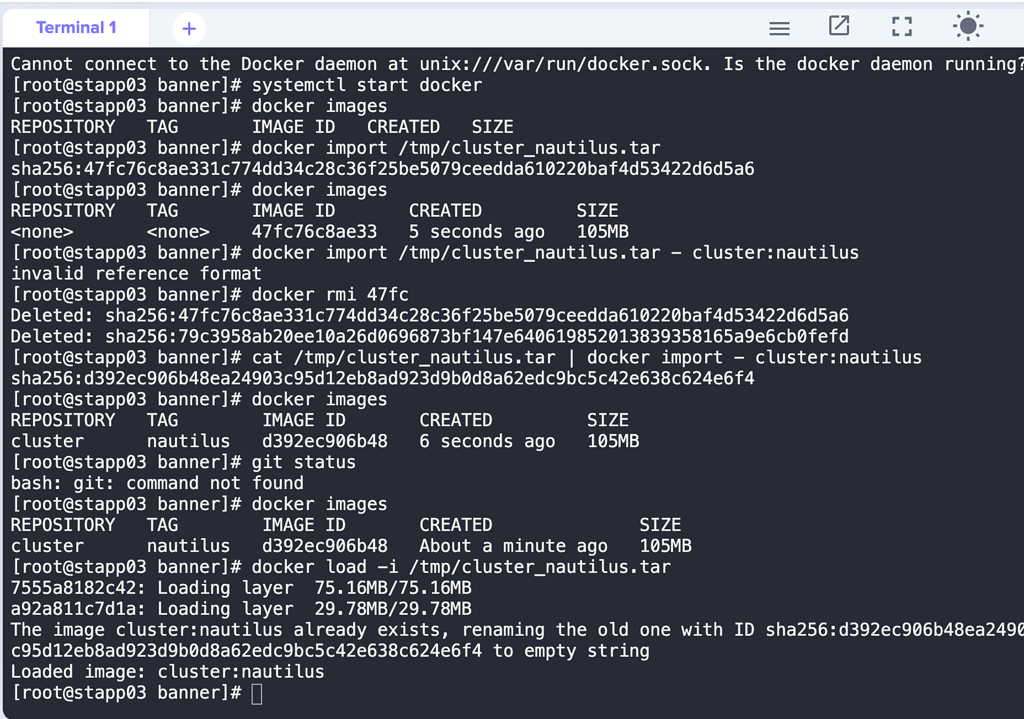Click the 'a92a811c7d1a: Loading layer' line

point(241,609)
